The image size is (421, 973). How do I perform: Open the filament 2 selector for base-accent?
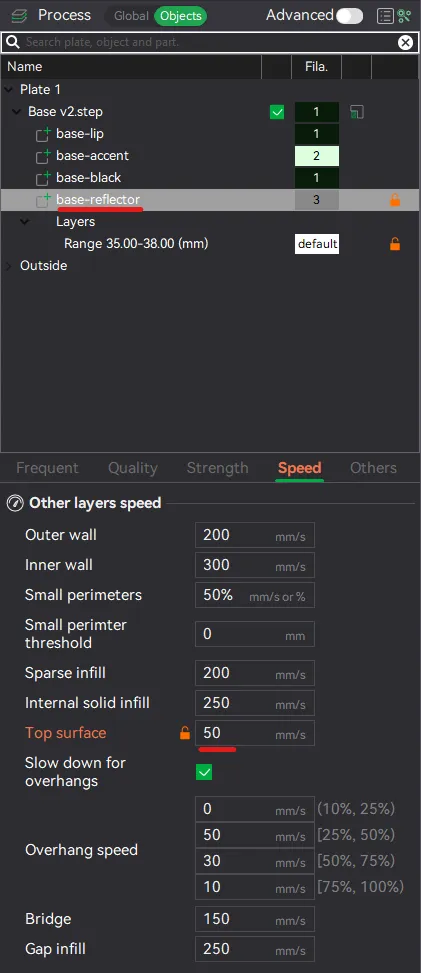tap(317, 156)
